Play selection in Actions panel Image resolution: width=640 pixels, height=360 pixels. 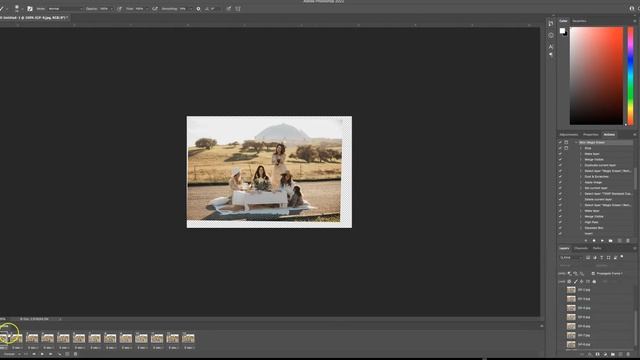tap(602, 241)
